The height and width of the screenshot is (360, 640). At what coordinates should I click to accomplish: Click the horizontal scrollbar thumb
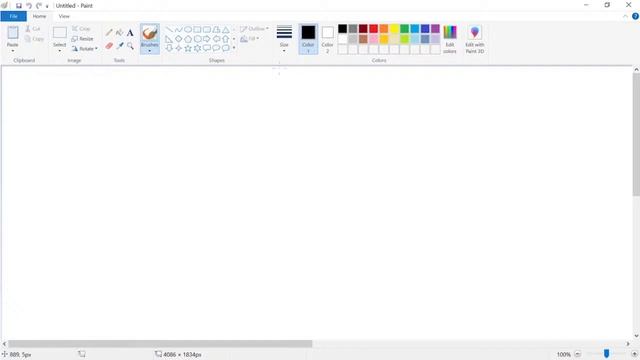point(160,344)
